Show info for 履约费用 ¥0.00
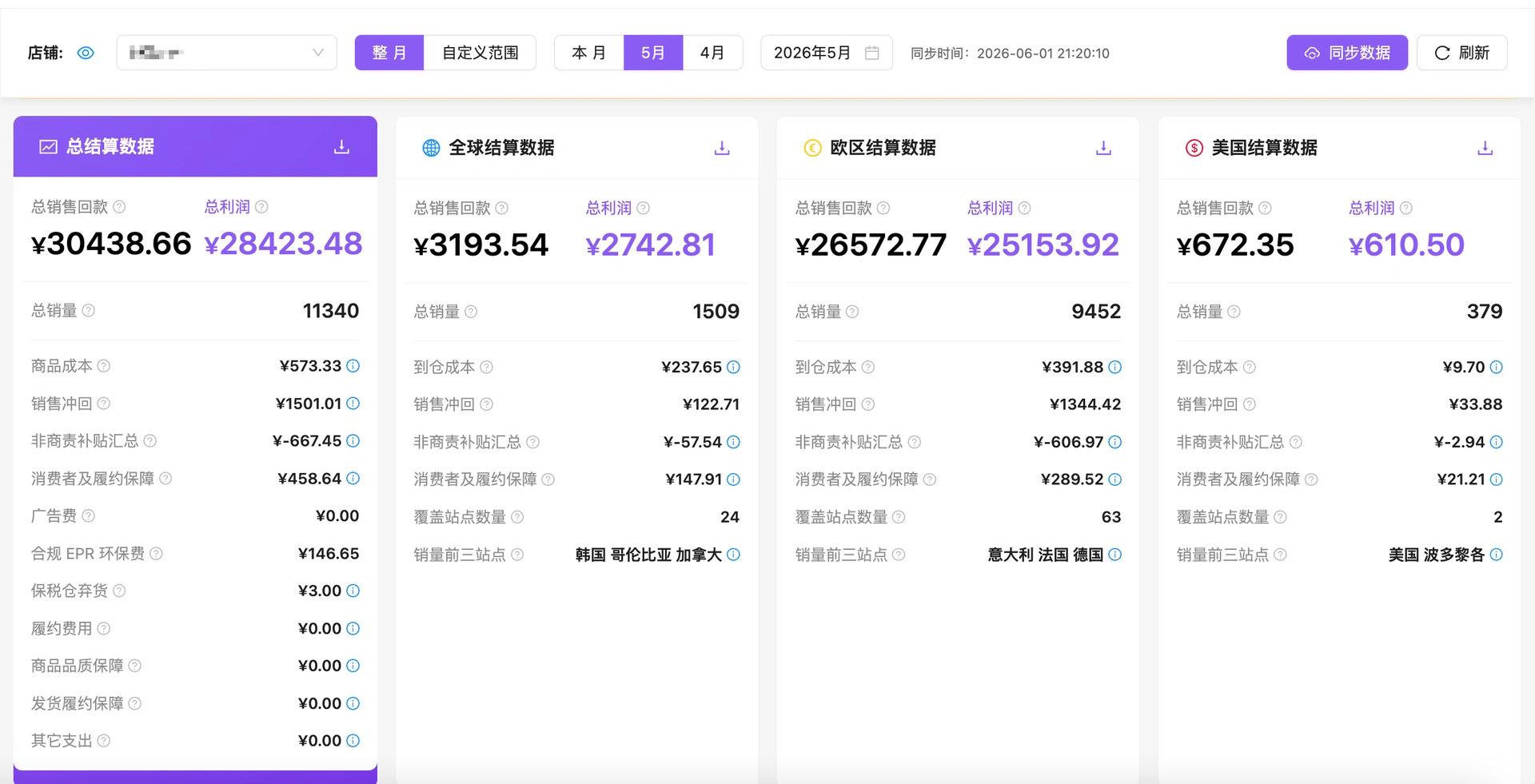The height and width of the screenshot is (784, 1535). click(353, 628)
